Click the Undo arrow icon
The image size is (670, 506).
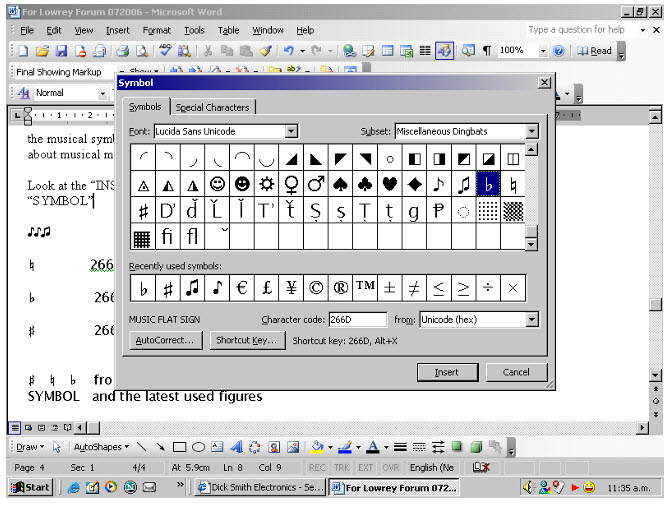pos(289,51)
